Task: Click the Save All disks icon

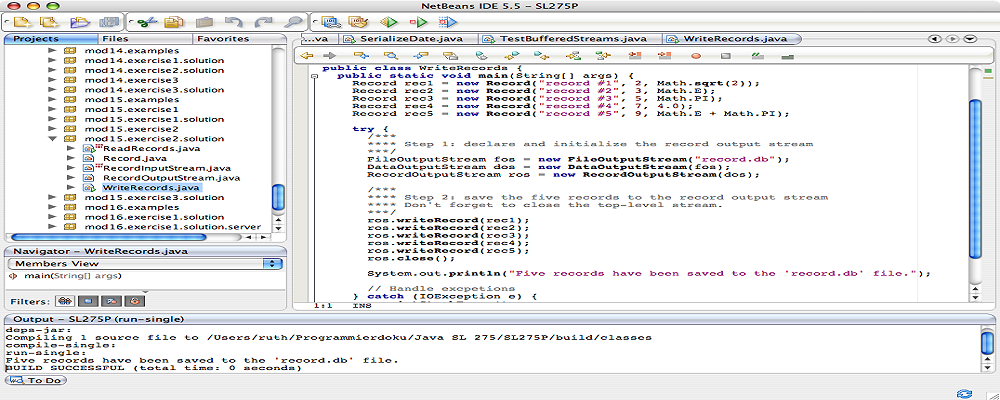Action: tap(108, 22)
